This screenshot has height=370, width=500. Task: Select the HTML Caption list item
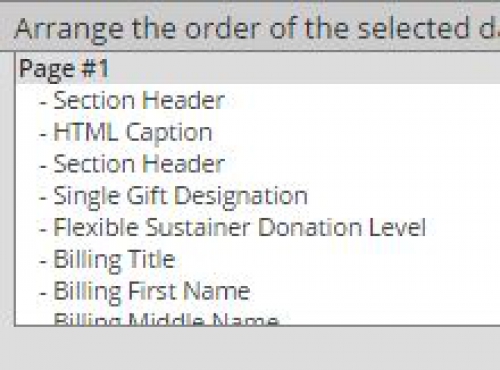coord(258,132)
